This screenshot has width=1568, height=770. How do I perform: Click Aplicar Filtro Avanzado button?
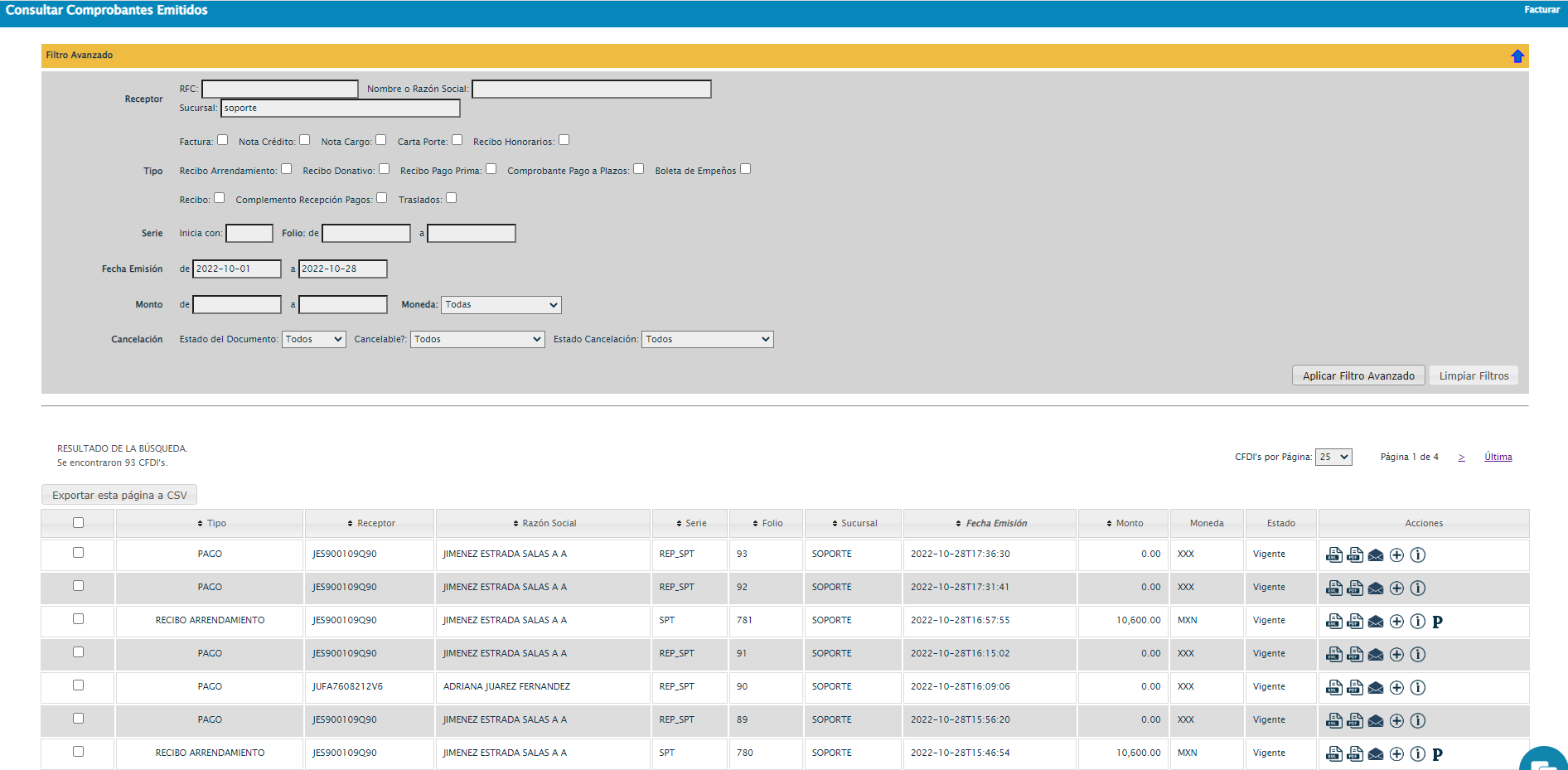pos(1358,375)
